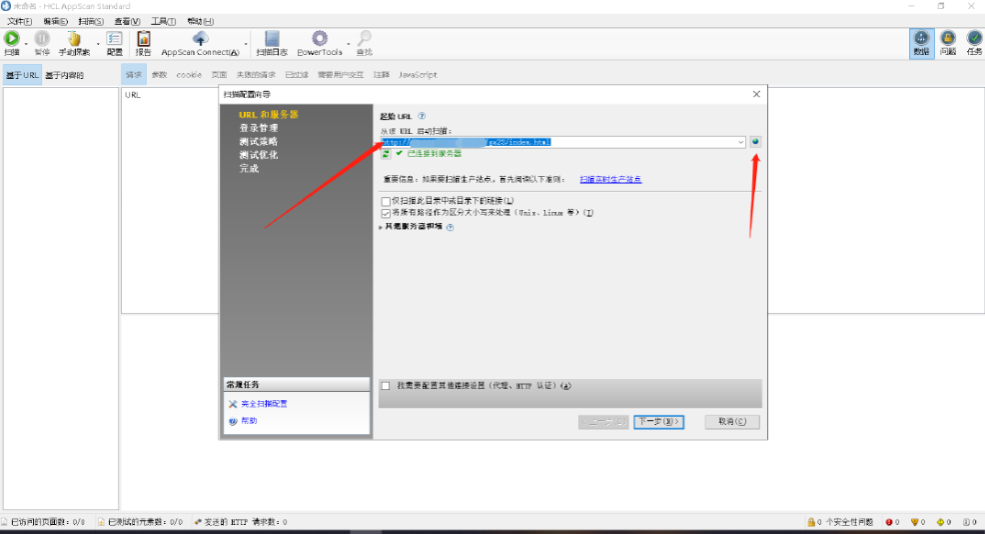The width and height of the screenshot is (985, 534).
Task: Switch to the JavaScript tab
Action: [418, 74]
